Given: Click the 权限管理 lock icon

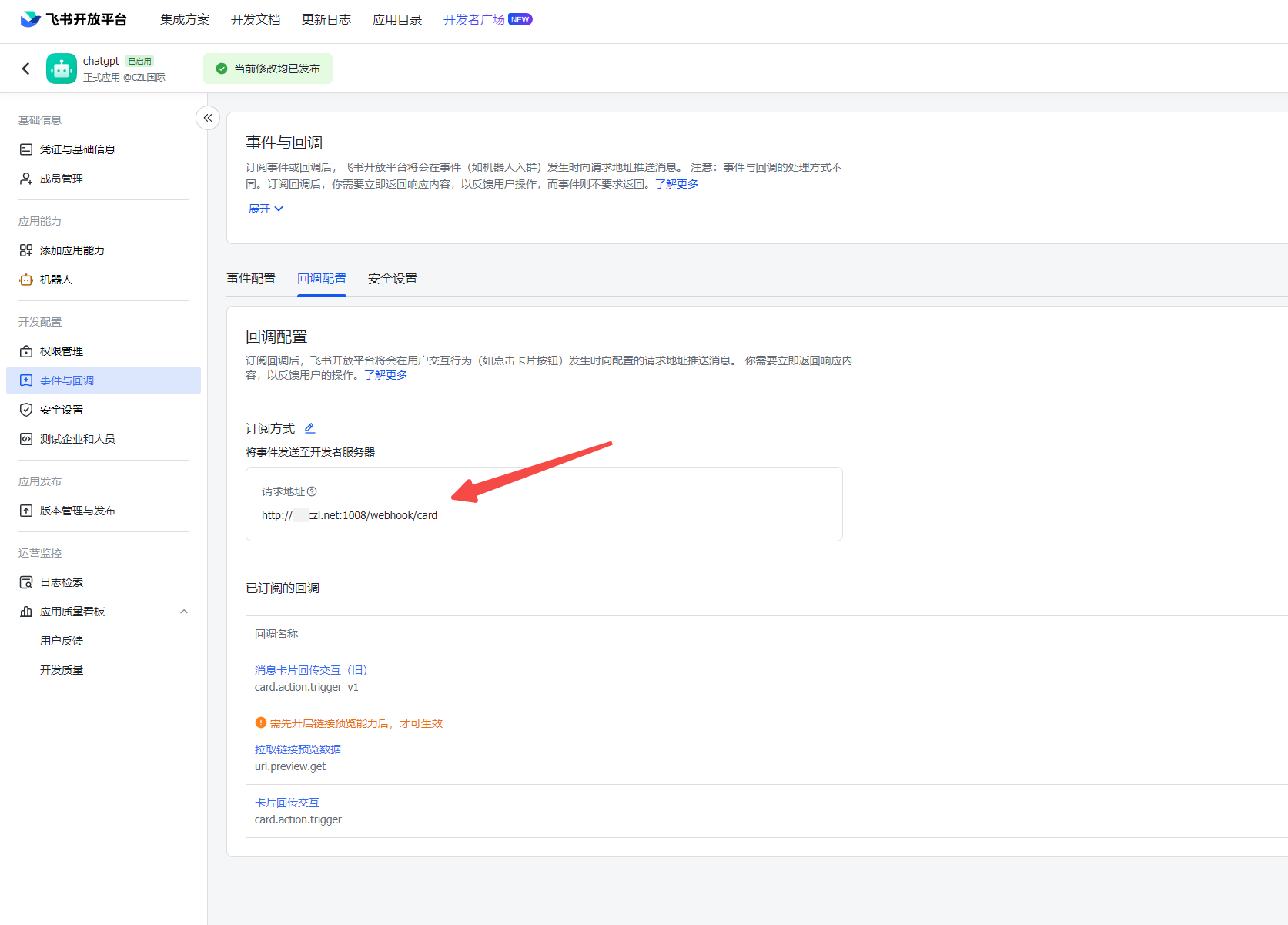Looking at the screenshot, I should [x=26, y=351].
